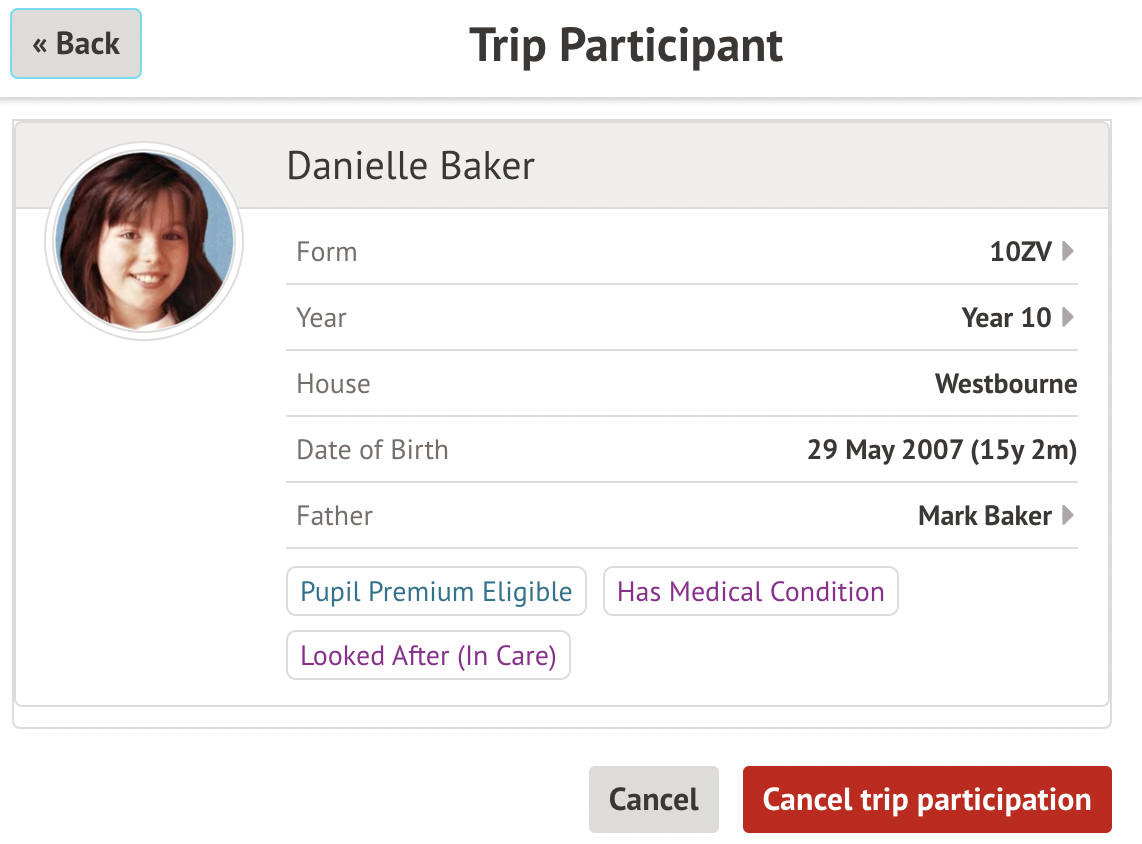This screenshot has width=1142, height=844.
Task: Click the Form row label
Action: pos(327,252)
